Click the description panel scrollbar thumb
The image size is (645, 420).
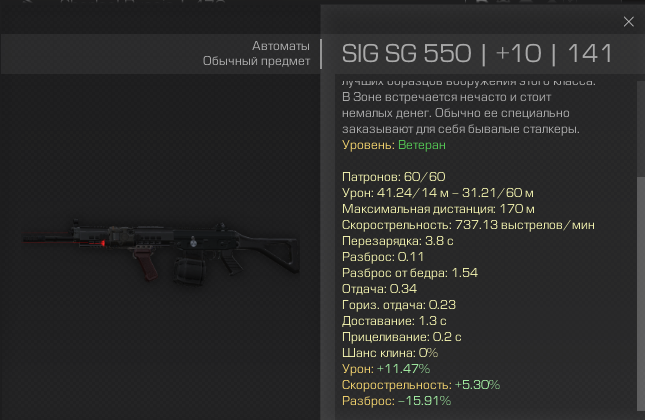(x=640, y=294)
